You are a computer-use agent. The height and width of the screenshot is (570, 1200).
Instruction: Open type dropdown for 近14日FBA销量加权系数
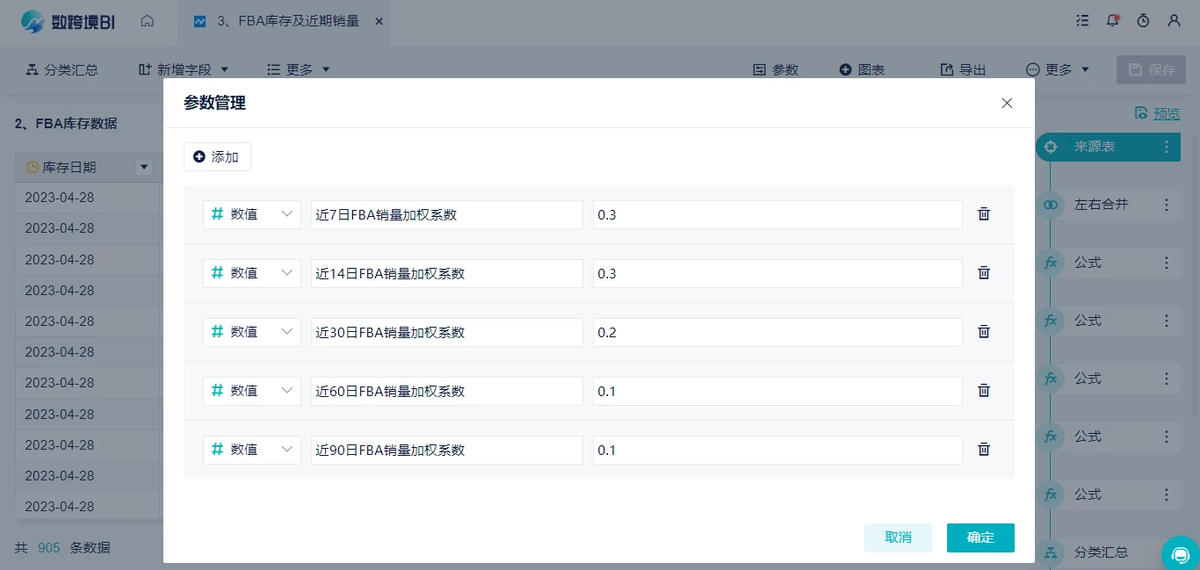(x=252, y=273)
